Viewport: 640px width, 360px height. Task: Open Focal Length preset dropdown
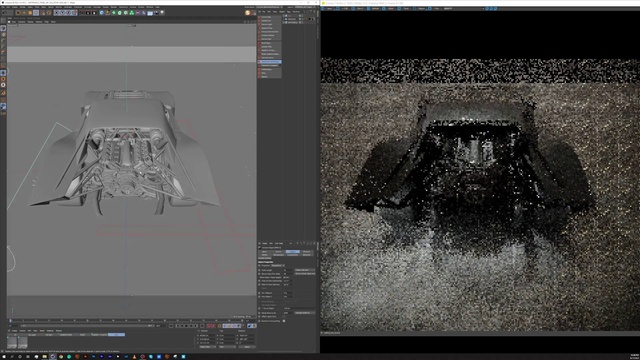(x=305, y=270)
